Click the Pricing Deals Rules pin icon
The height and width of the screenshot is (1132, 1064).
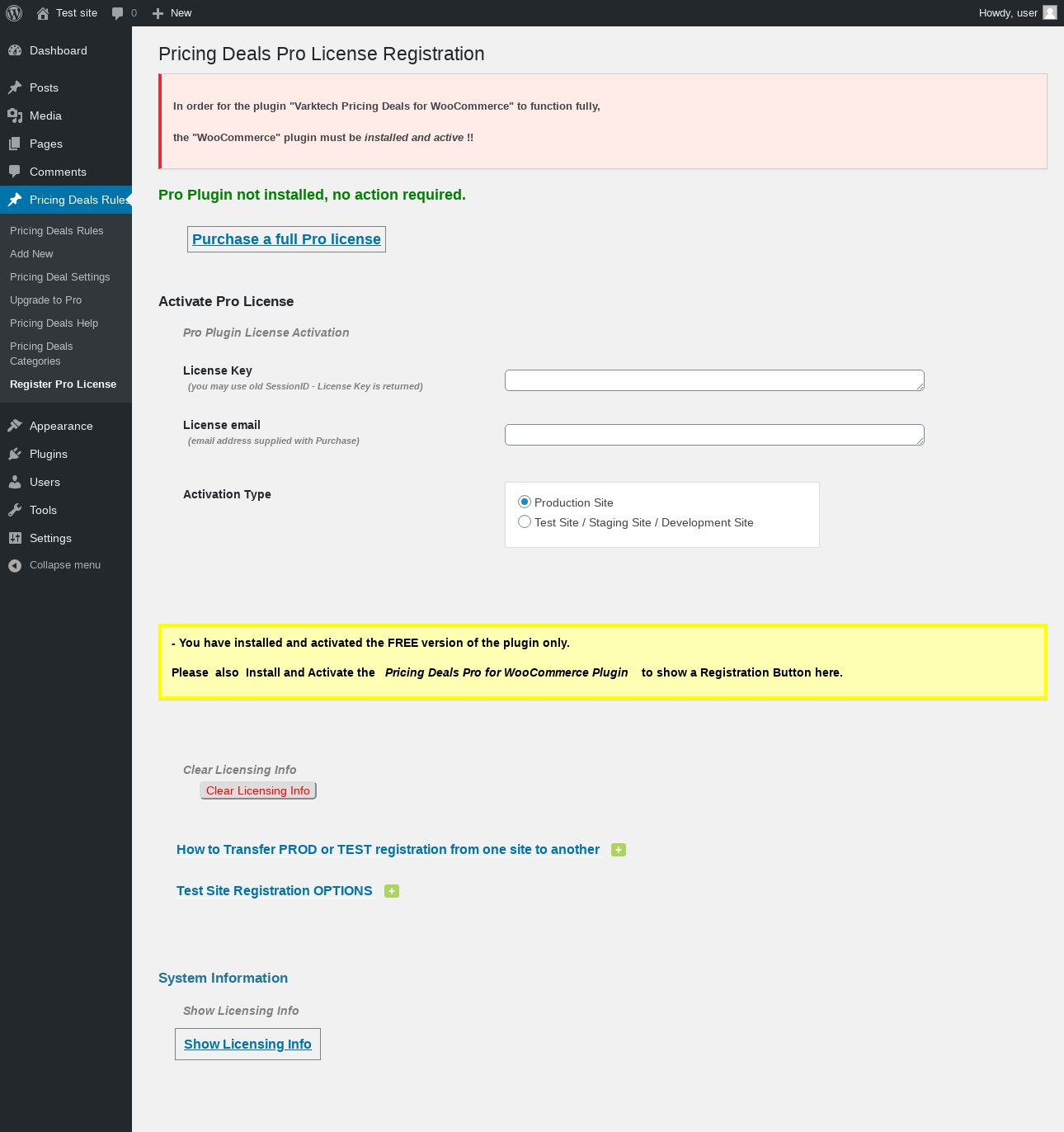click(15, 200)
